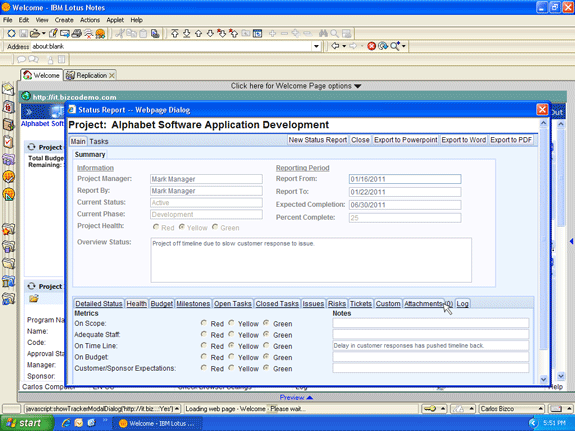Click Internet Explorer quick launch icon
Image resolution: width=575 pixels, height=431 pixels.
click(x=66, y=423)
